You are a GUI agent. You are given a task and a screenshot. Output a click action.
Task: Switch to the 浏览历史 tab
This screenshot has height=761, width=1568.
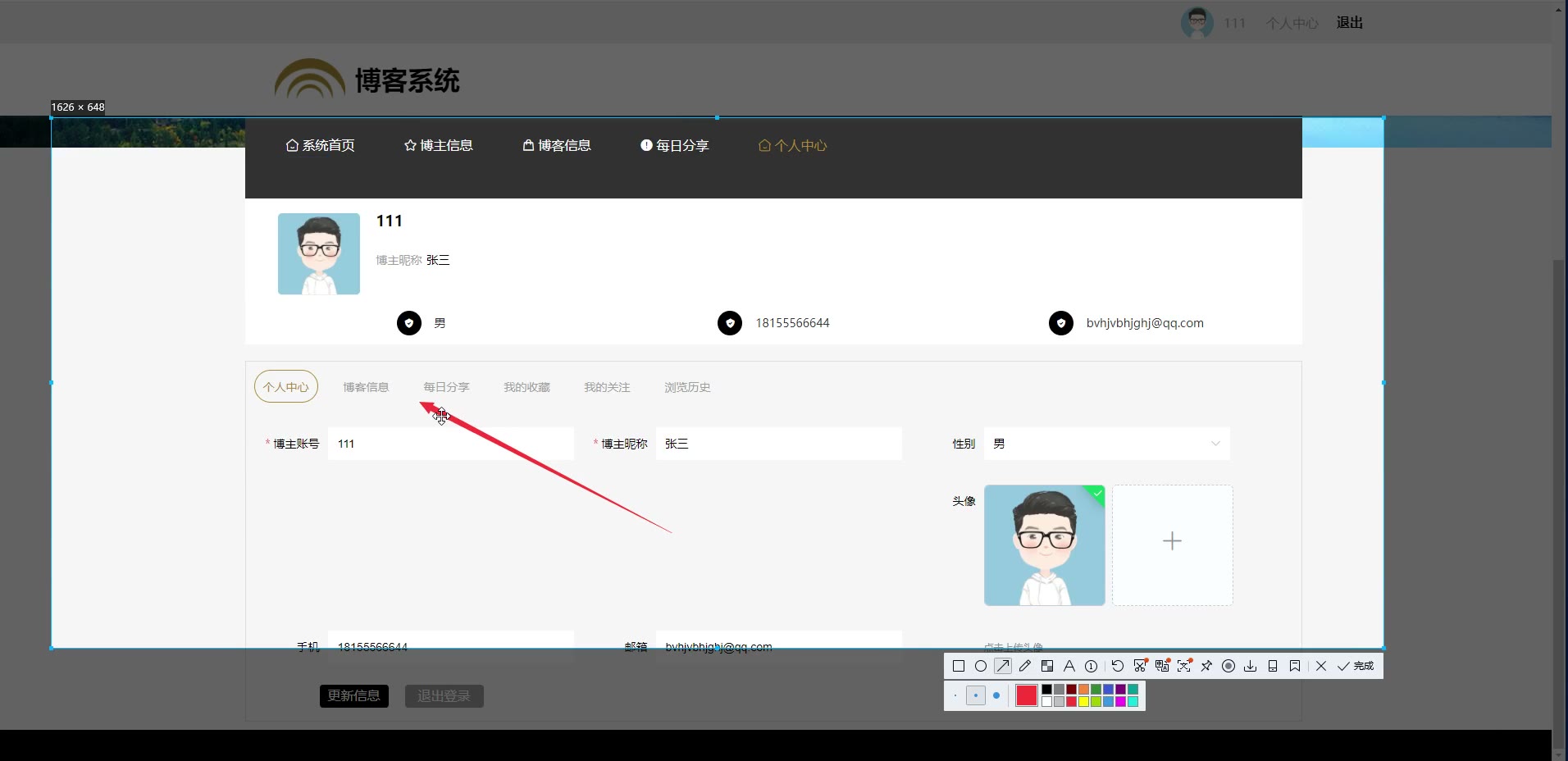click(687, 387)
